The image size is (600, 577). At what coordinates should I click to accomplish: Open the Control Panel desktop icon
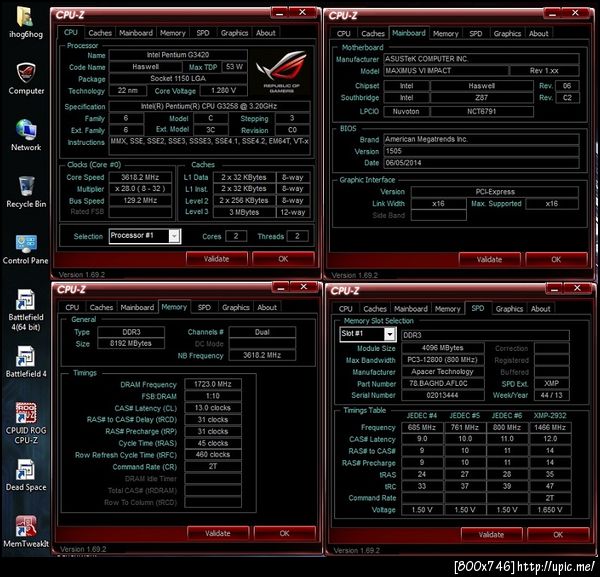(25, 249)
